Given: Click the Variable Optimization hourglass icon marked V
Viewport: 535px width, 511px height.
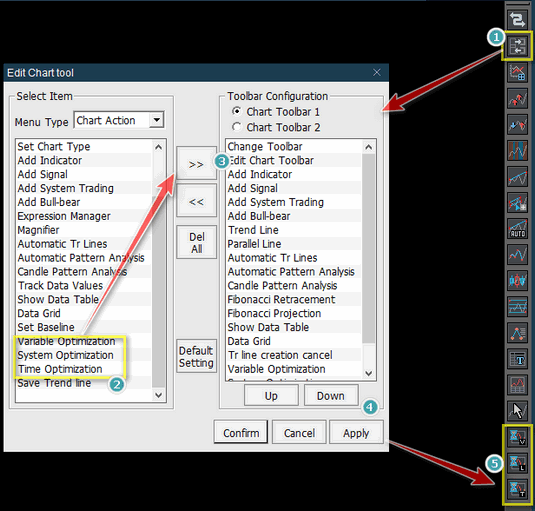Looking at the screenshot, I should point(517,437).
